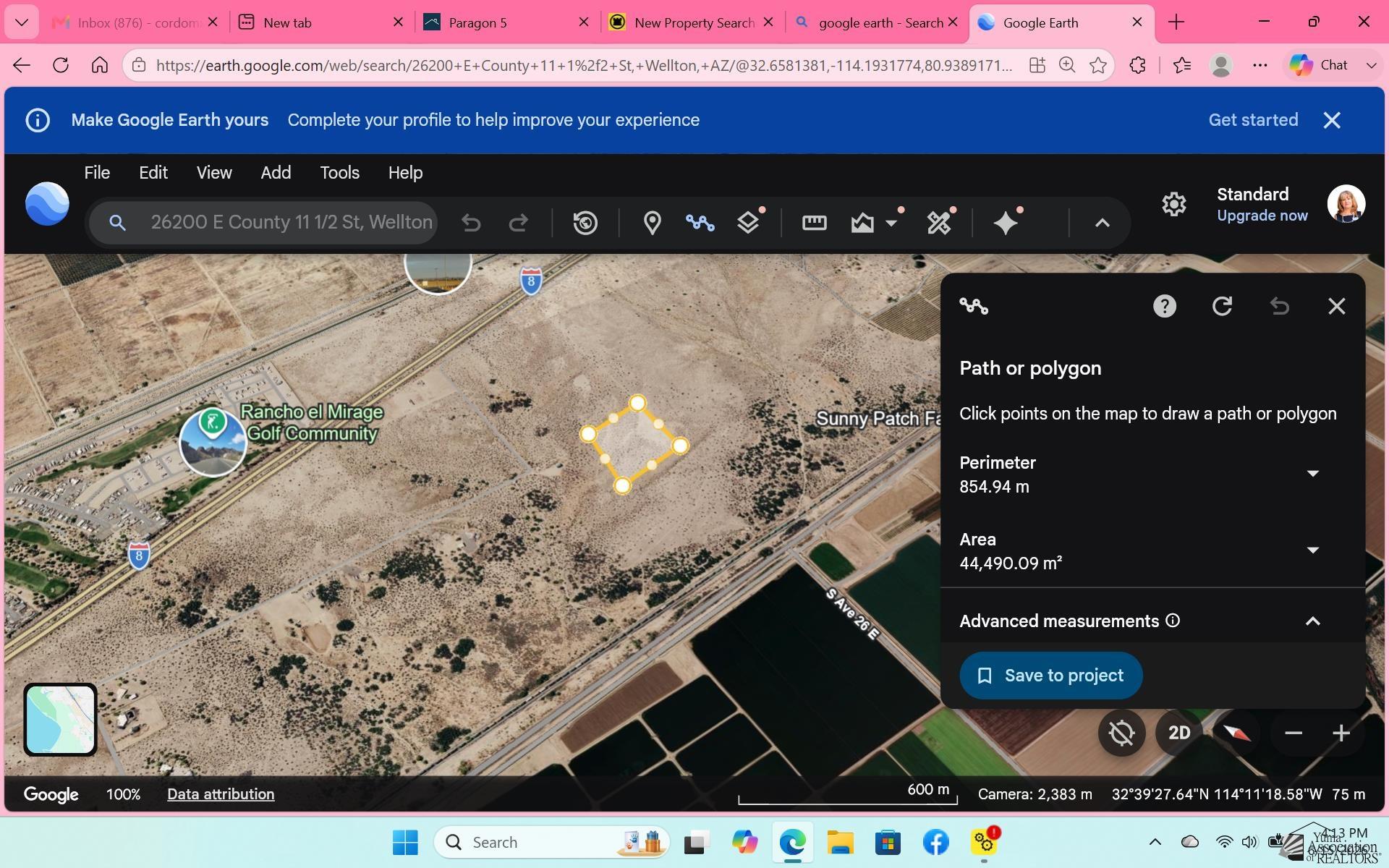This screenshot has width=1389, height=868.
Task: Zoom out with the minus button
Action: point(1294,733)
